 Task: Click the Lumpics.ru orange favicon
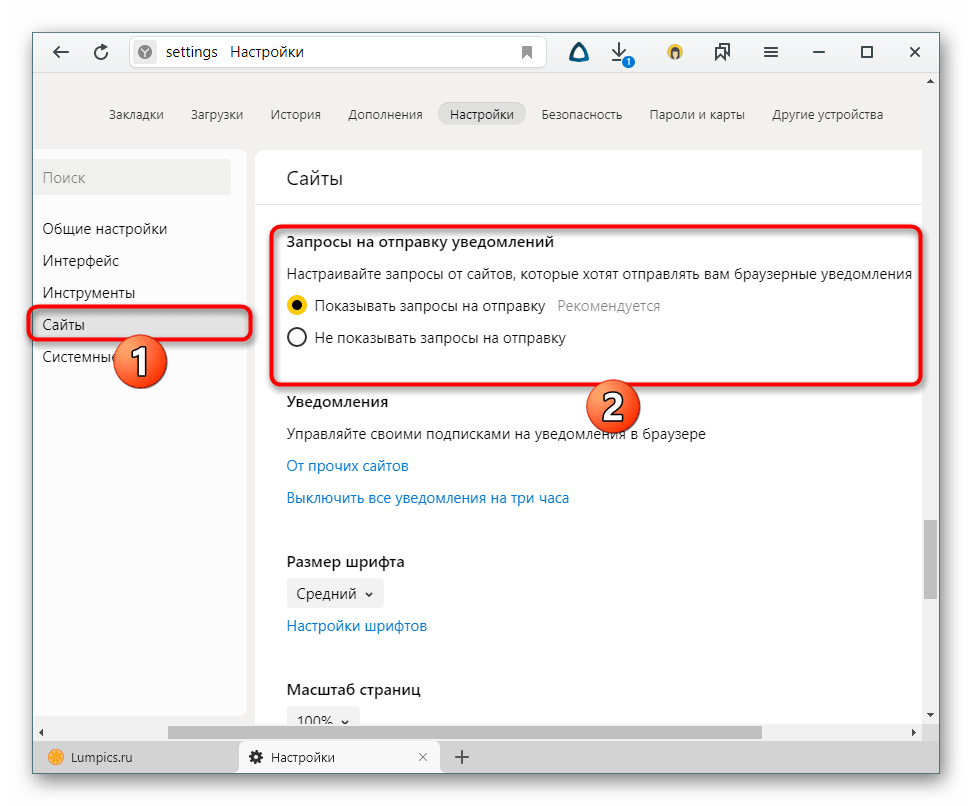[x=56, y=757]
